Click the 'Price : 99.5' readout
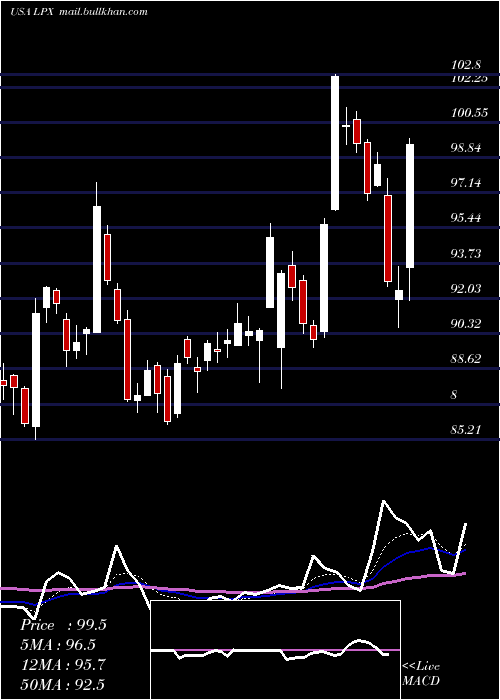This screenshot has height=700, width=500. coord(63,625)
